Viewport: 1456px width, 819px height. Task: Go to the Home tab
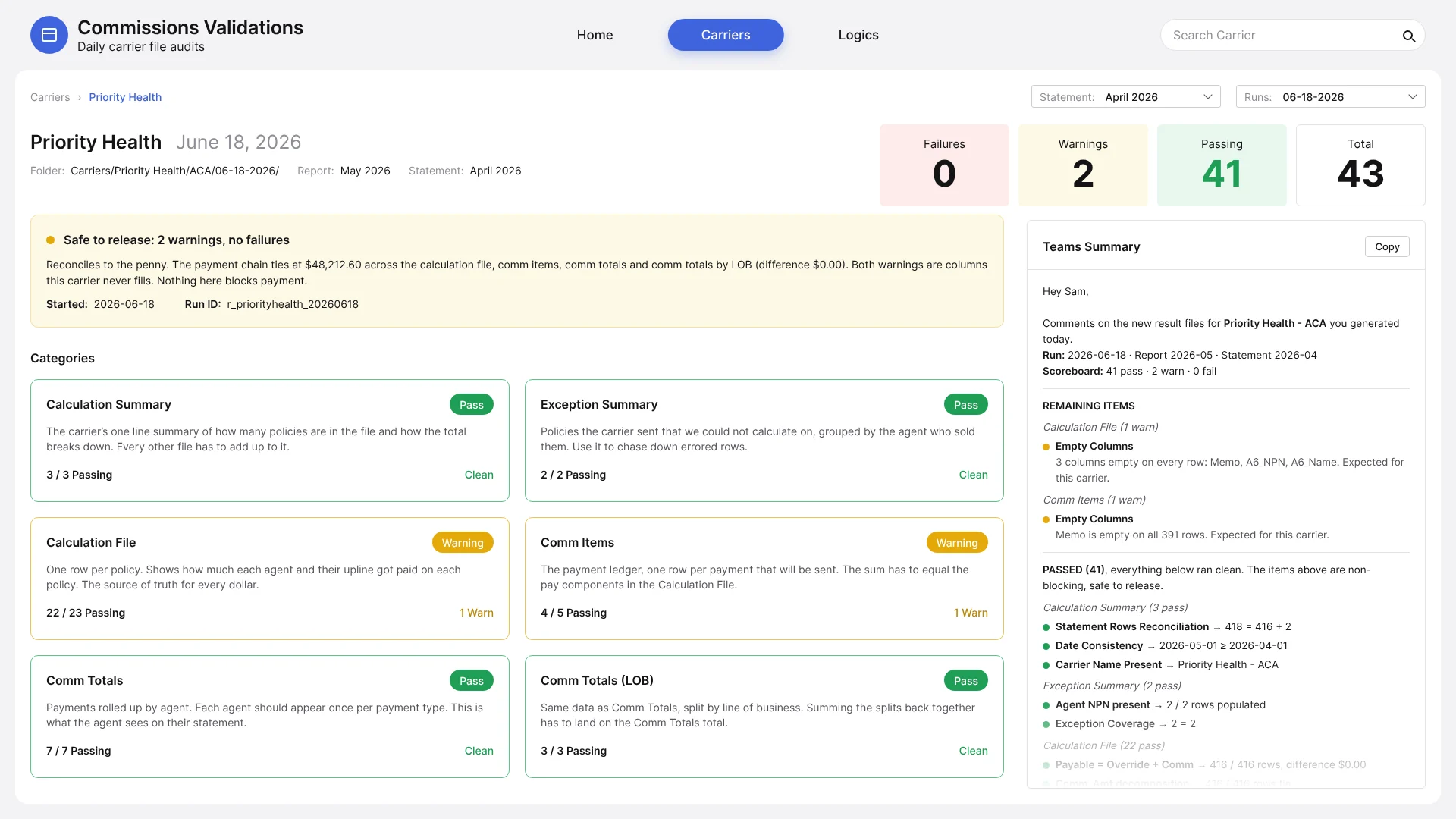[x=595, y=35]
